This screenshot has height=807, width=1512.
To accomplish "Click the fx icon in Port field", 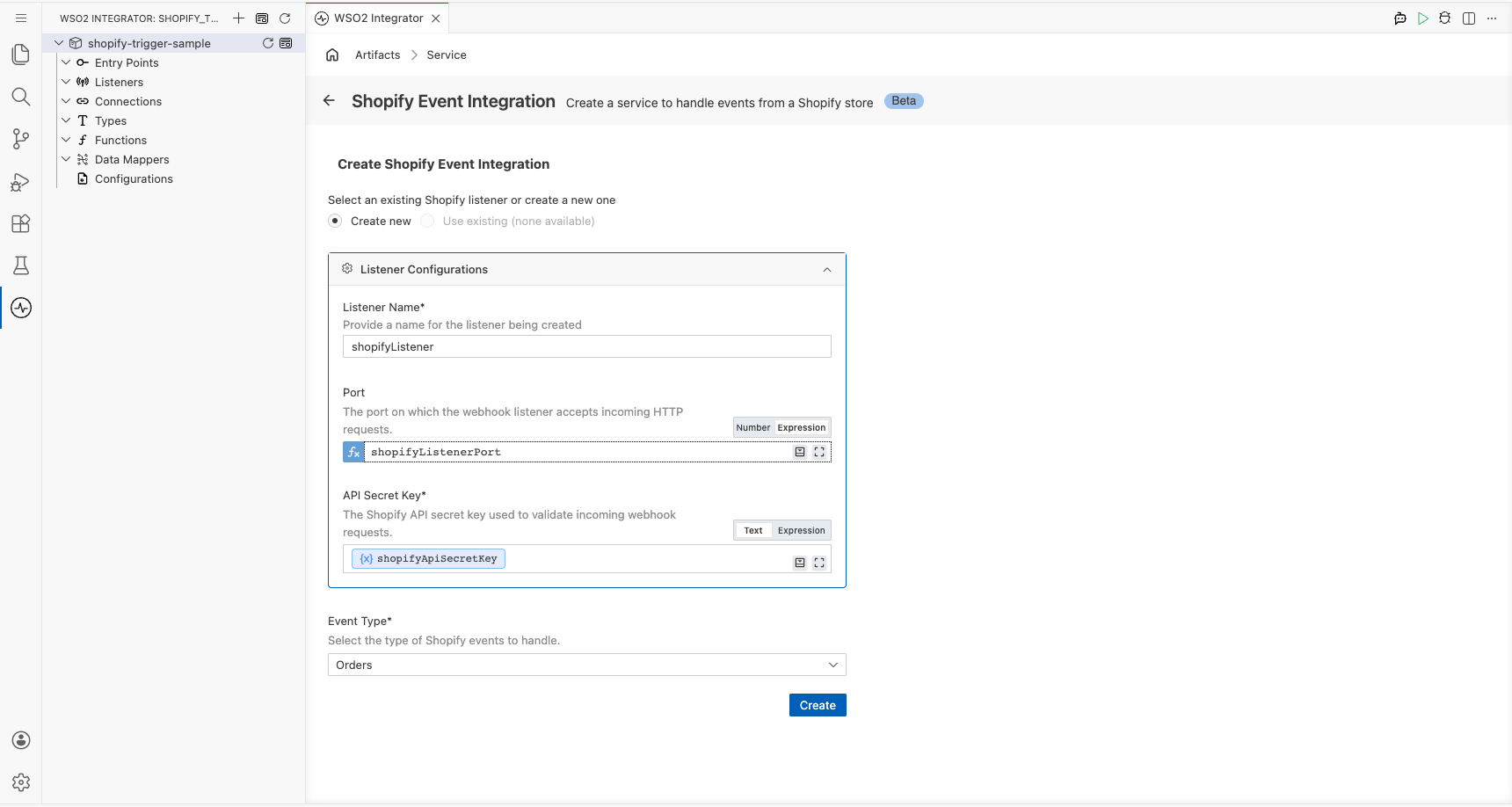I will click(x=353, y=452).
